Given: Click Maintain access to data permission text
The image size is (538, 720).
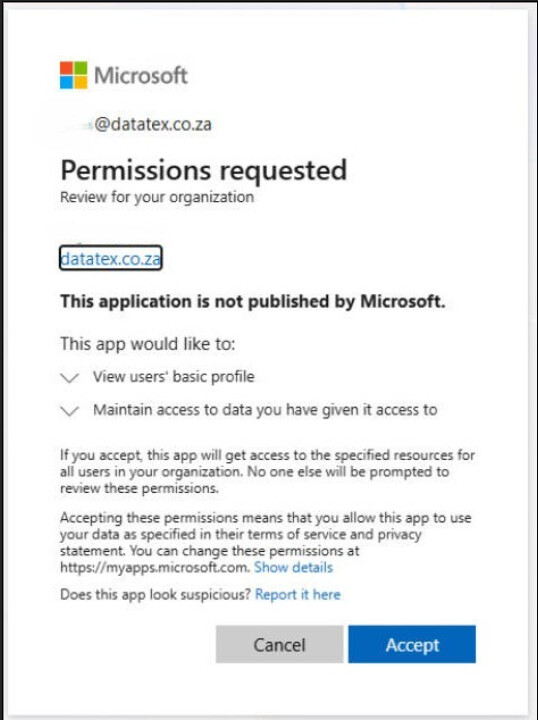Looking at the screenshot, I should point(265,410).
